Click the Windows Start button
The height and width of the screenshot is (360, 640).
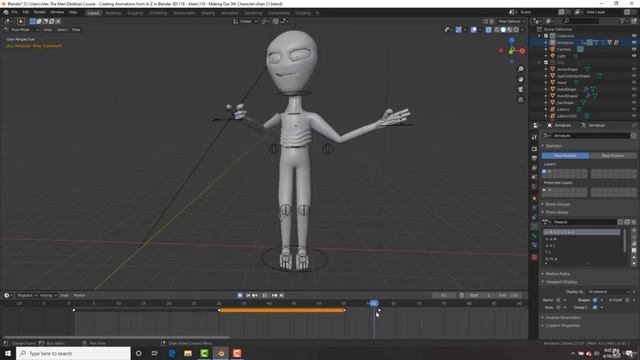pyautogui.click(x=8, y=353)
